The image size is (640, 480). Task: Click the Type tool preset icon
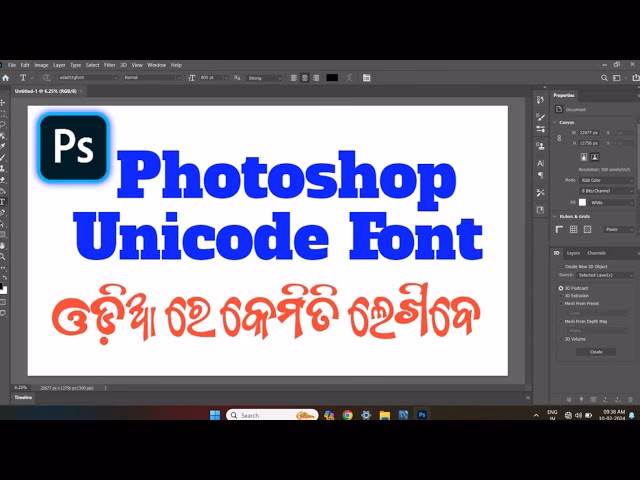[23, 78]
